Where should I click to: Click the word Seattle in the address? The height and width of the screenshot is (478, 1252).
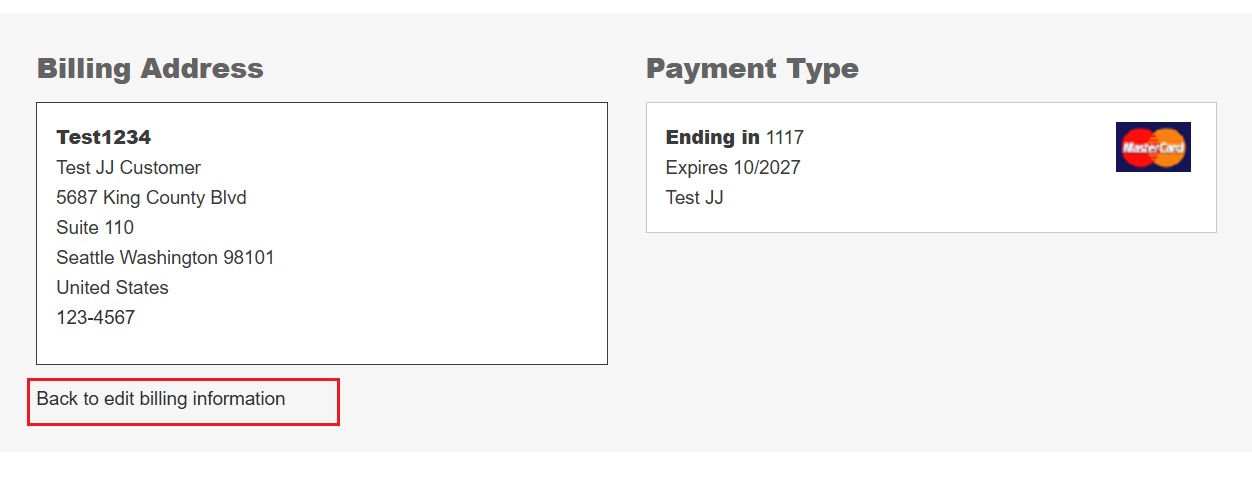pyautogui.click(x=85, y=258)
